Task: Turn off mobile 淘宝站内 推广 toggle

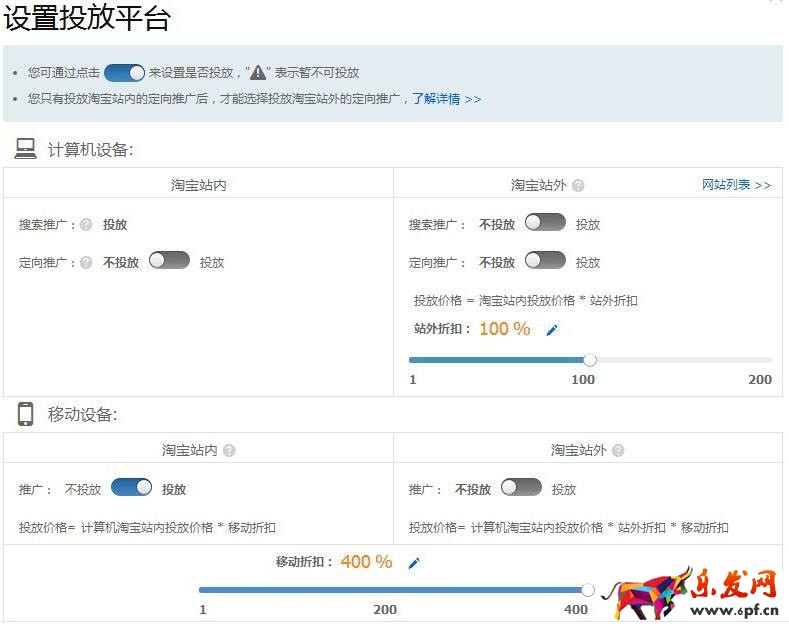Action: coord(131,488)
